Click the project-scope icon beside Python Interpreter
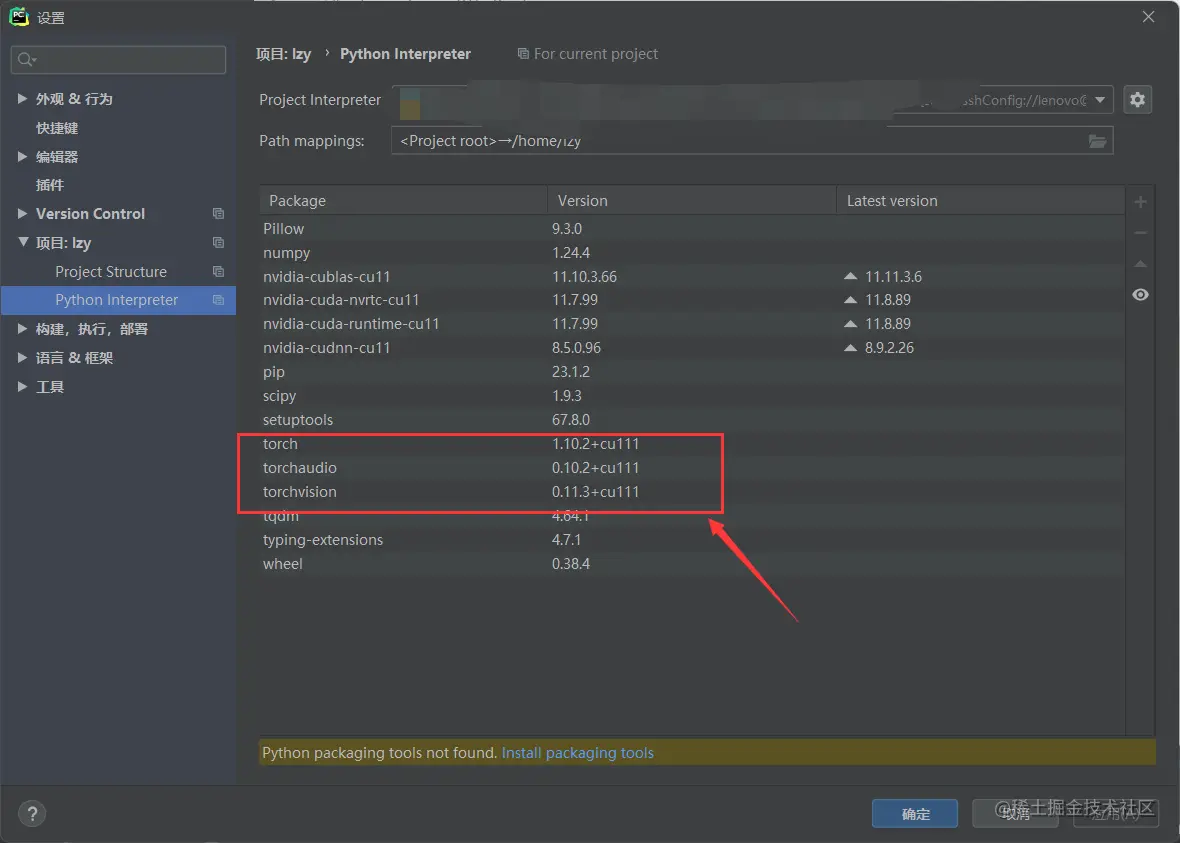Screen dimensions: 1180x843 [x=218, y=300]
